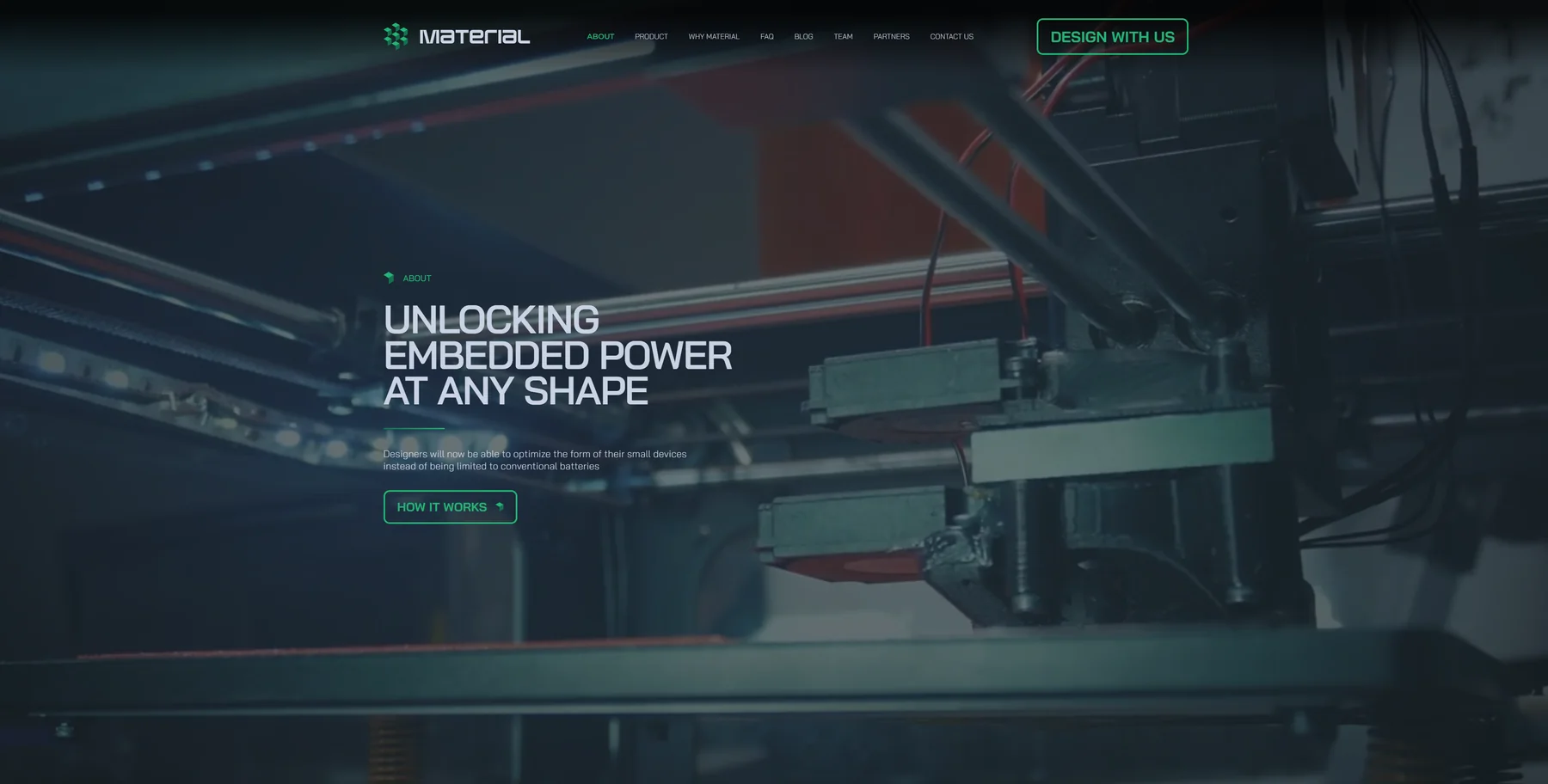
Task: Click the green About section label above the headline
Action: pos(417,279)
